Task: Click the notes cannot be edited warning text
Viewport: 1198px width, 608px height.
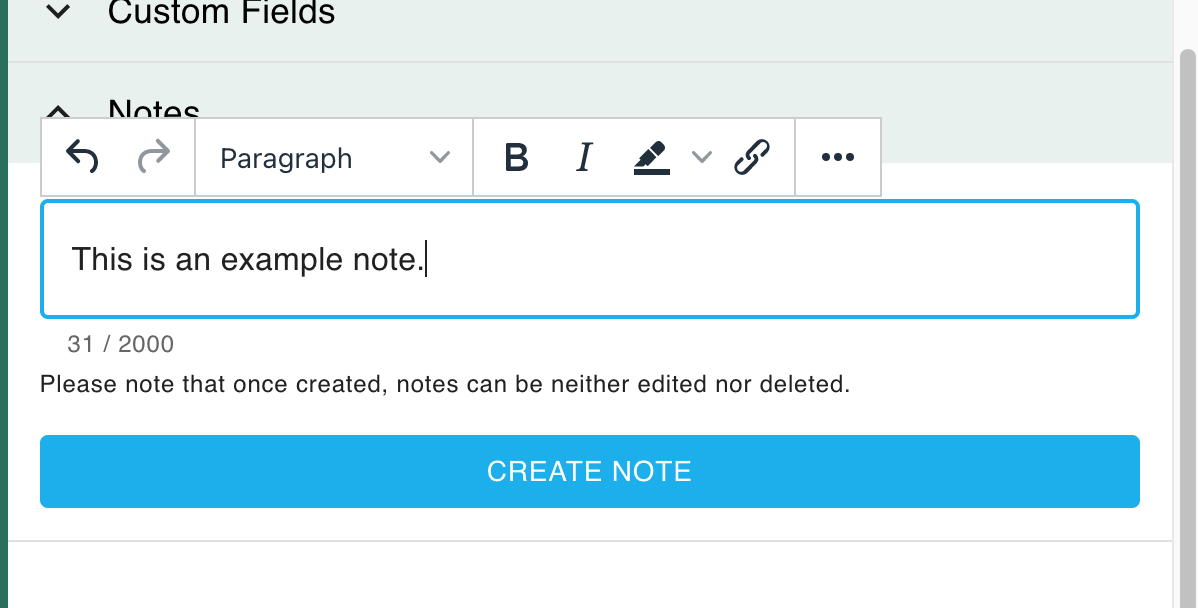Action: pyautogui.click(x=445, y=384)
